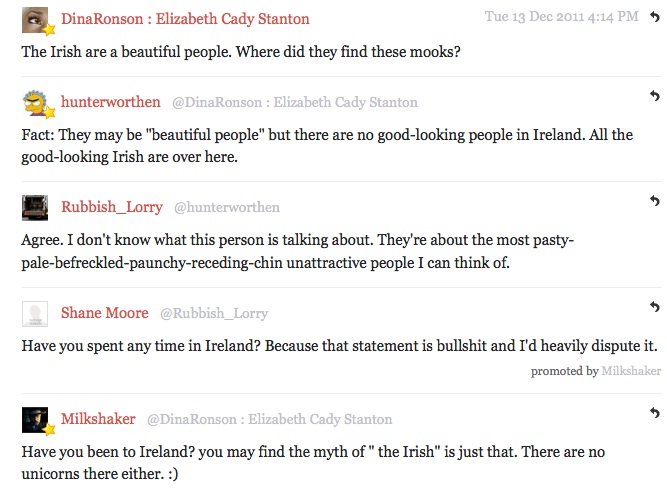Image resolution: width=667 pixels, height=489 pixels.
Task: Click DinaRonson's avatar image
Action: 34,19
